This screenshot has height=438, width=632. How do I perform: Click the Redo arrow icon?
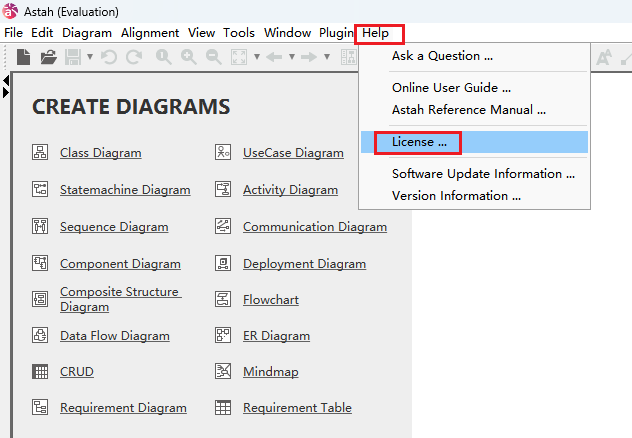134,57
